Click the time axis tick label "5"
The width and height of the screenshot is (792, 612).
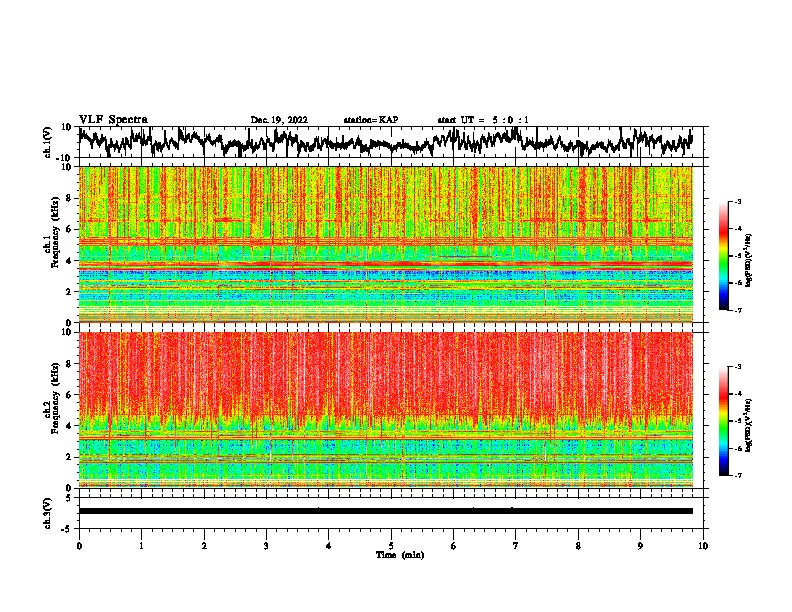click(391, 546)
